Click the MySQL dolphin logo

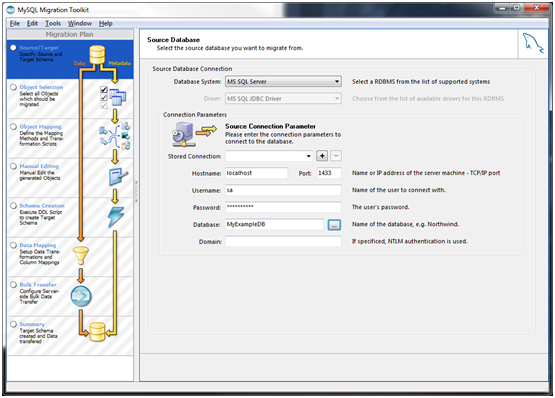click(x=533, y=43)
